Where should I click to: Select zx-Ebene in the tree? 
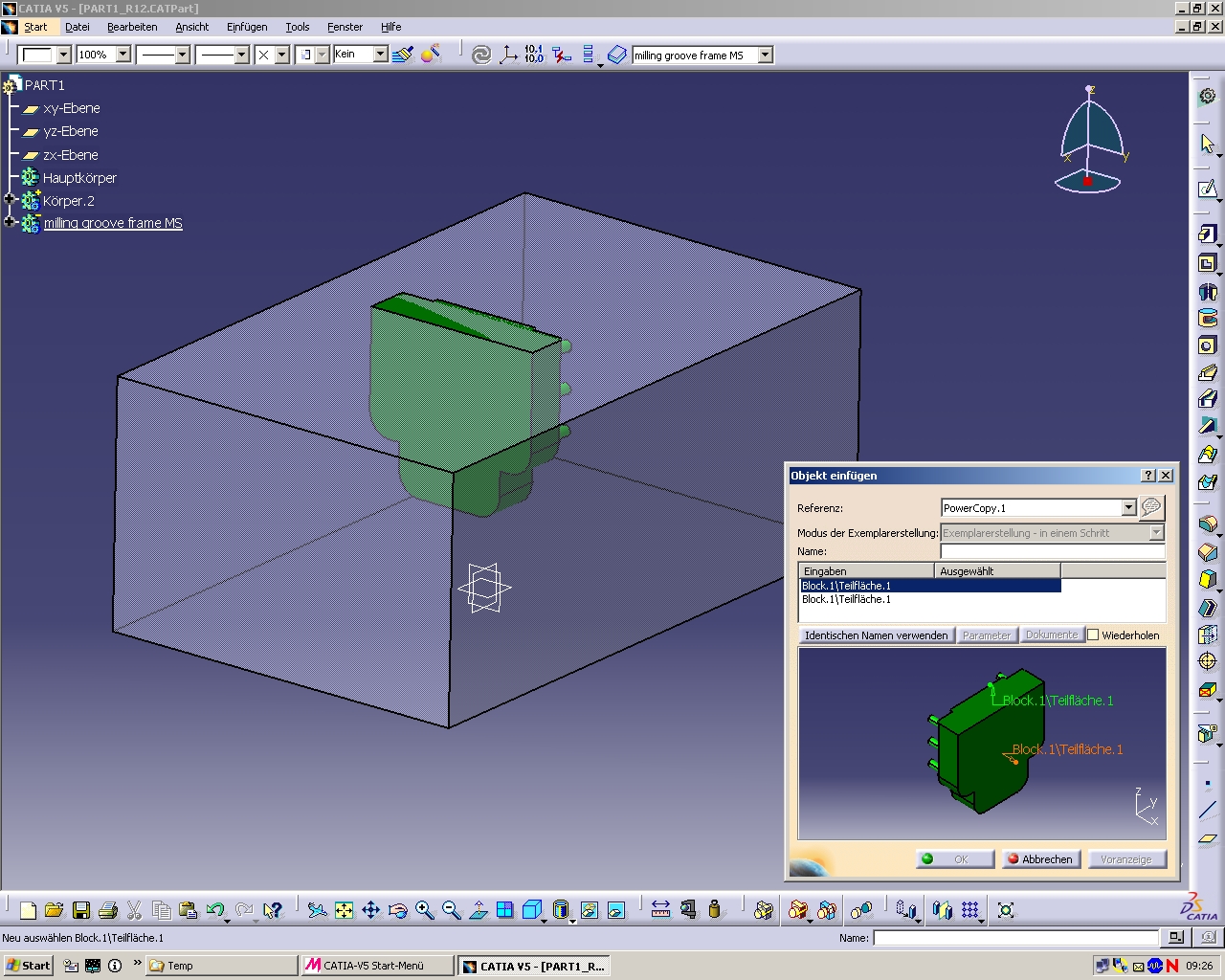[70, 155]
